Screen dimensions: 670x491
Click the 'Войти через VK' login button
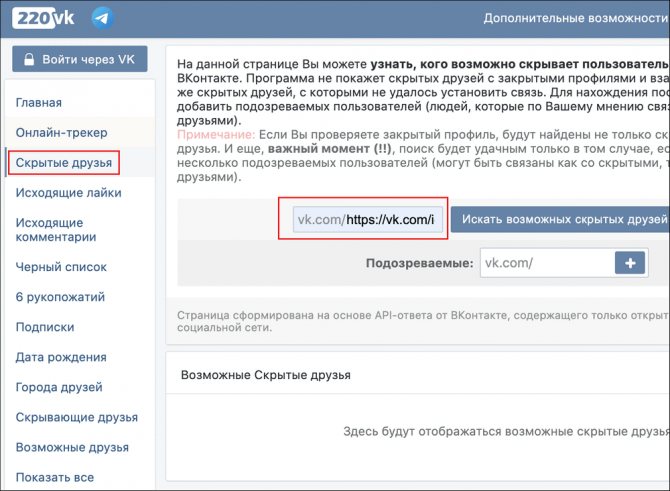point(80,59)
